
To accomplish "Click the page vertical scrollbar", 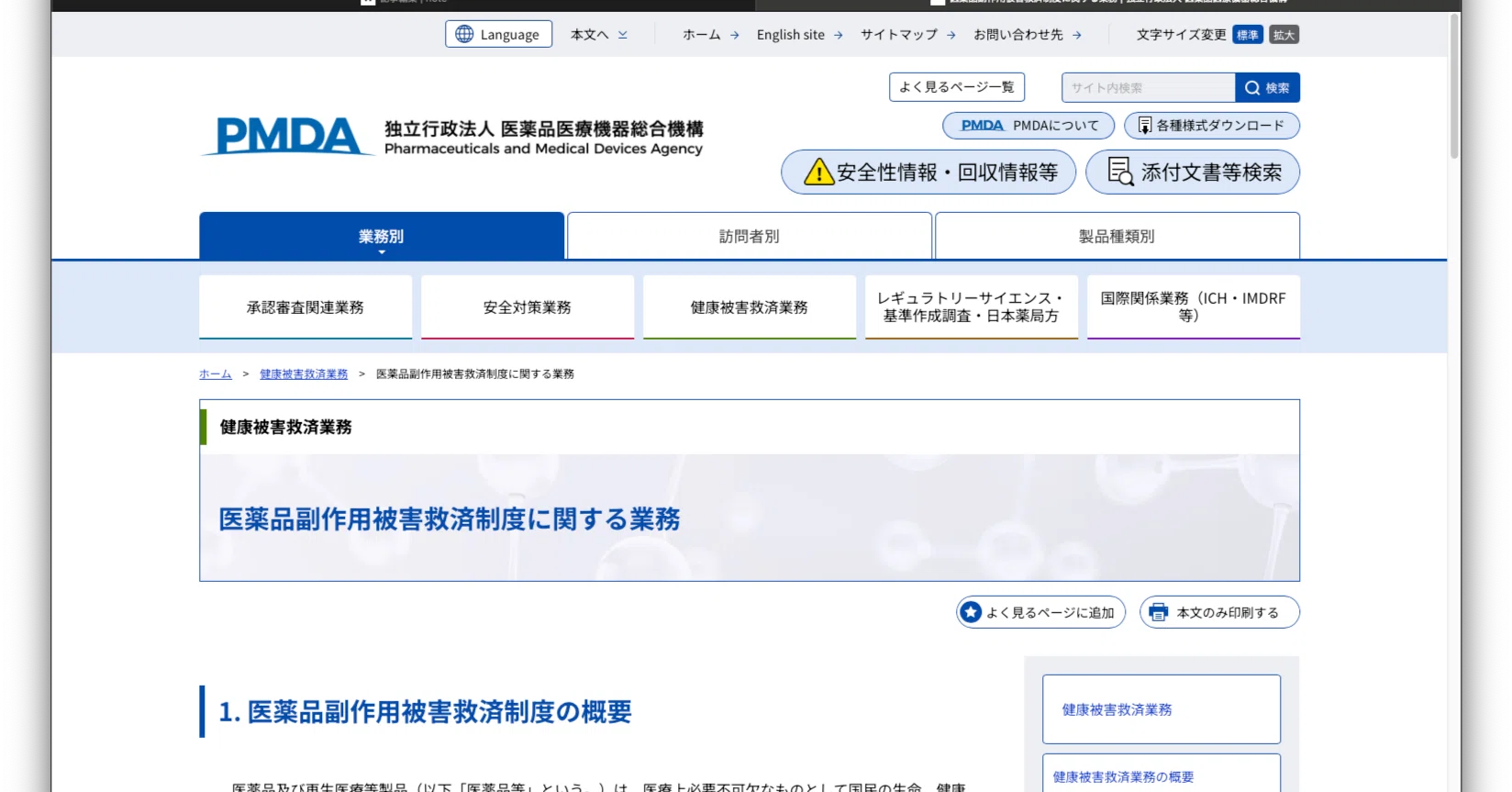I will (x=1454, y=87).
